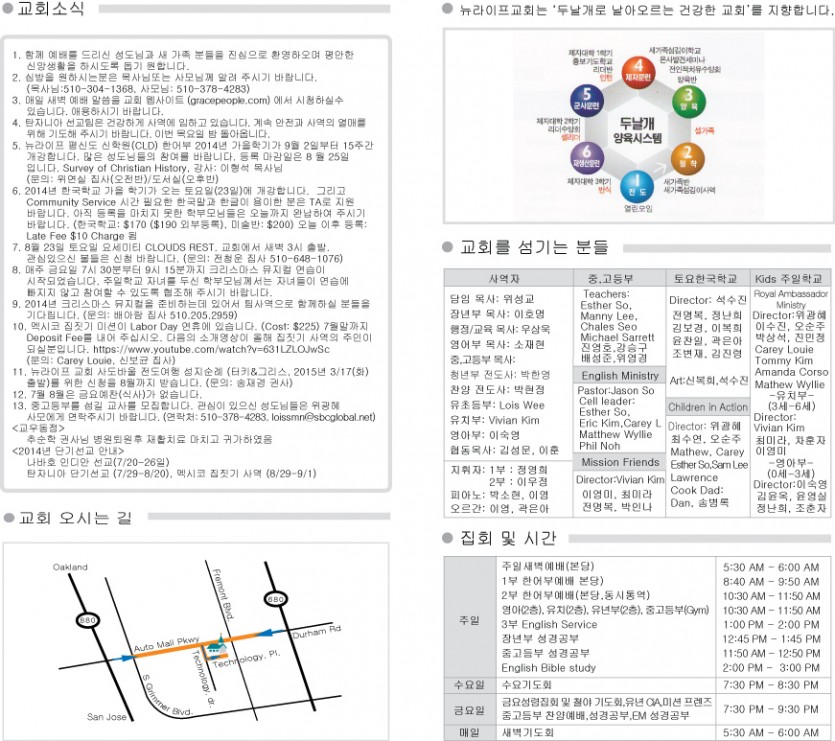Click the purple circle numbered 6
This screenshot has width=835, height=741.
pos(586,157)
